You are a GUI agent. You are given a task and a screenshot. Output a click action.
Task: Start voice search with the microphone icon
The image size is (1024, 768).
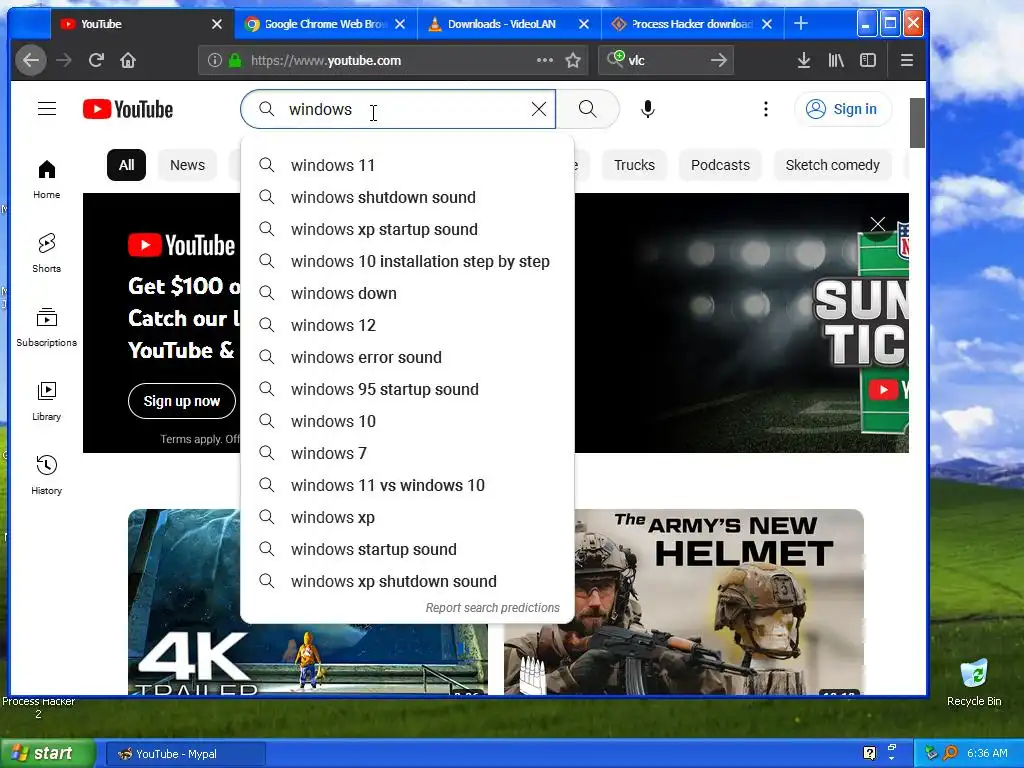pos(647,109)
